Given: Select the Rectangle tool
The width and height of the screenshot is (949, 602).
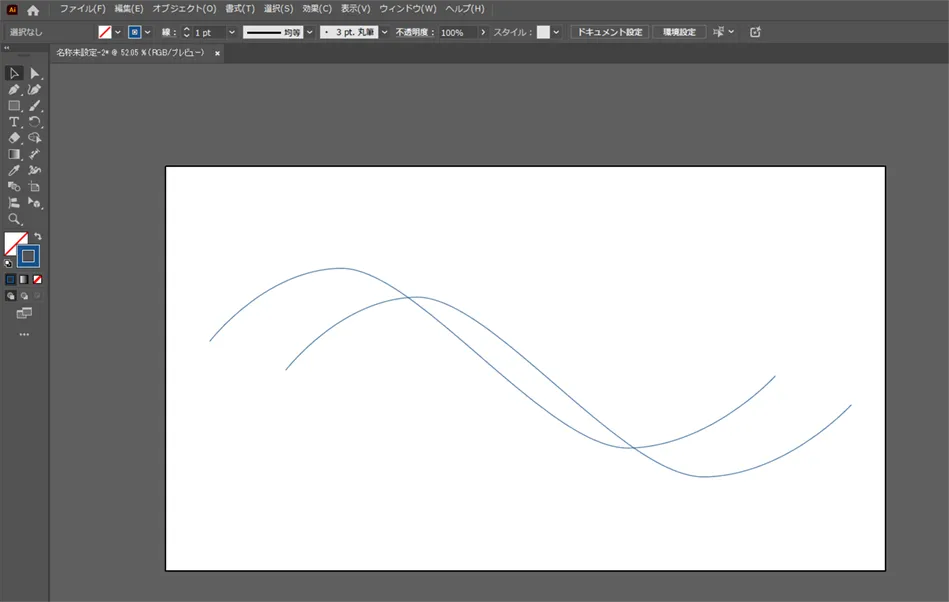Looking at the screenshot, I should click(x=14, y=106).
